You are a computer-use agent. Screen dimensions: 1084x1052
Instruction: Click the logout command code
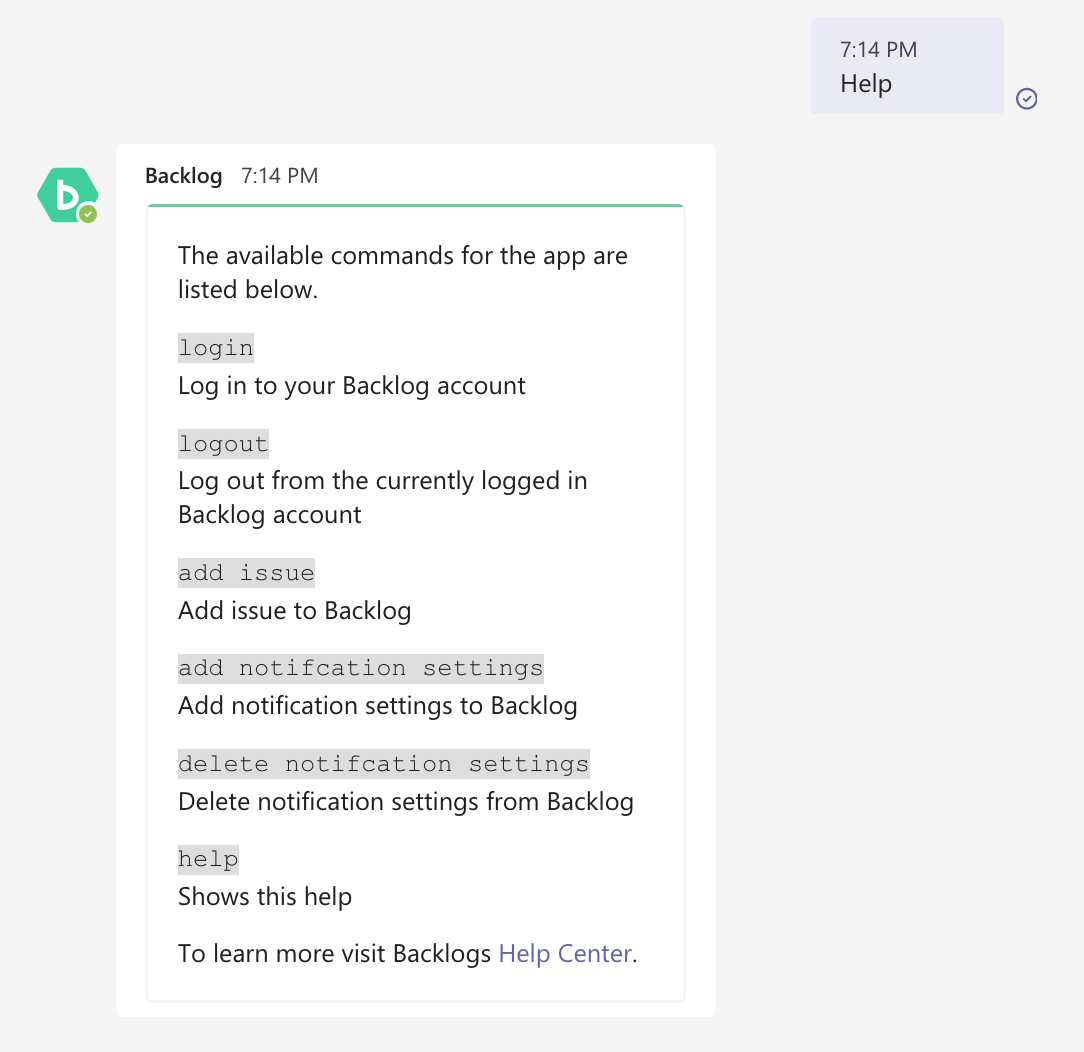click(223, 444)
